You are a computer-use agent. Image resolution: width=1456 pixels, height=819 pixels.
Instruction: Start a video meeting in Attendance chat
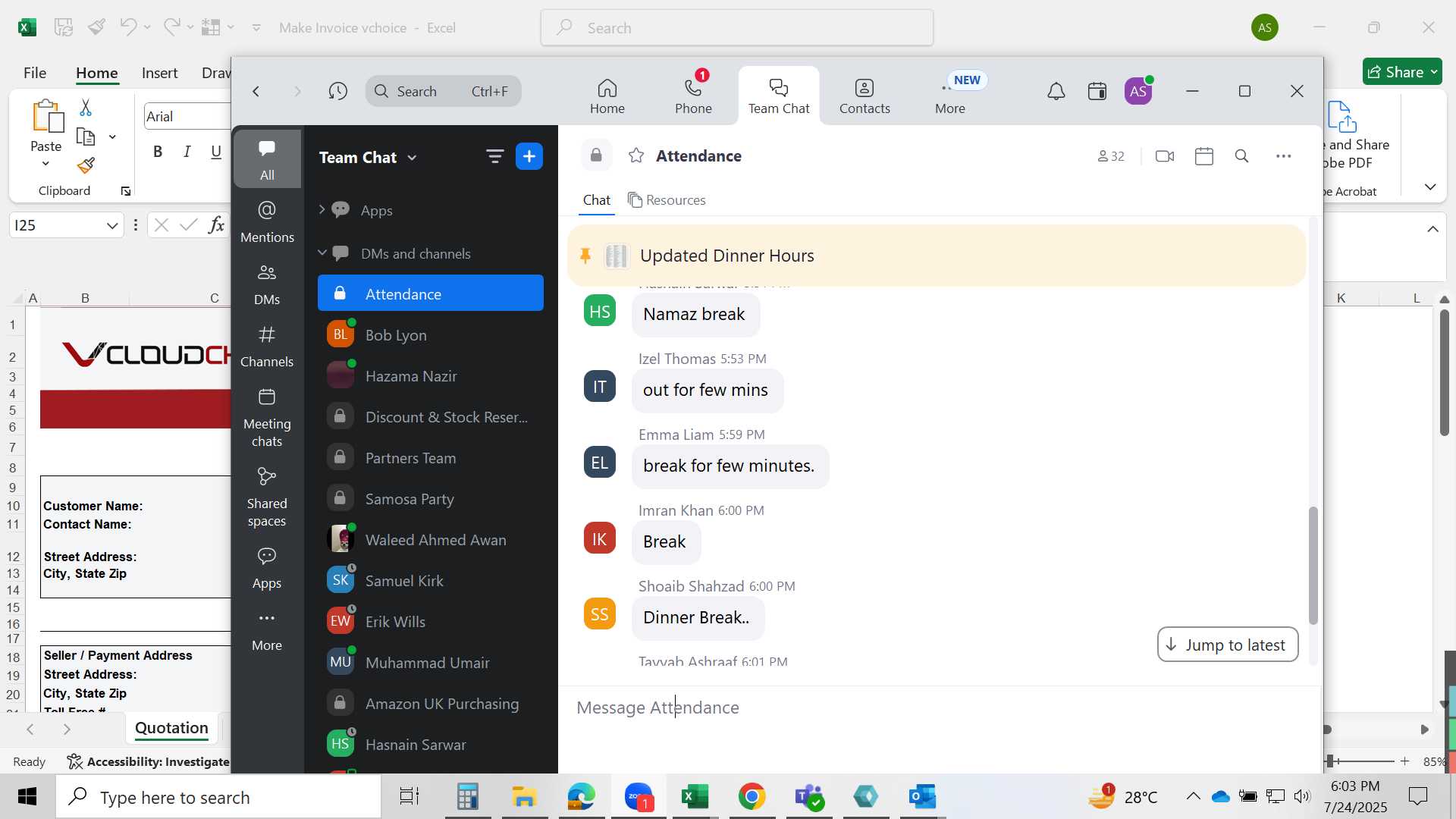click(1165, 156)
